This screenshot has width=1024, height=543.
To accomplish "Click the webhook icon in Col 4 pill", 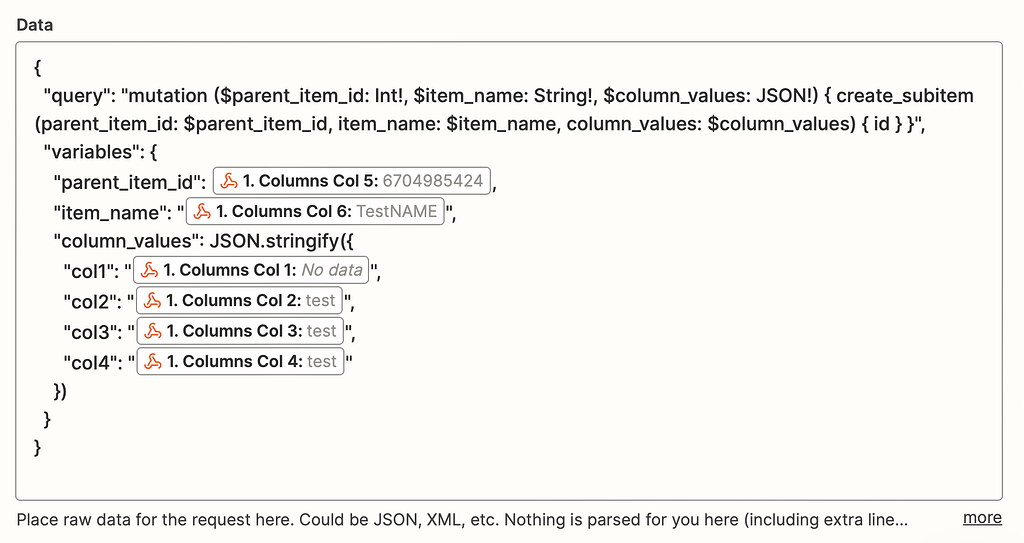I will [x=153, y=361].
